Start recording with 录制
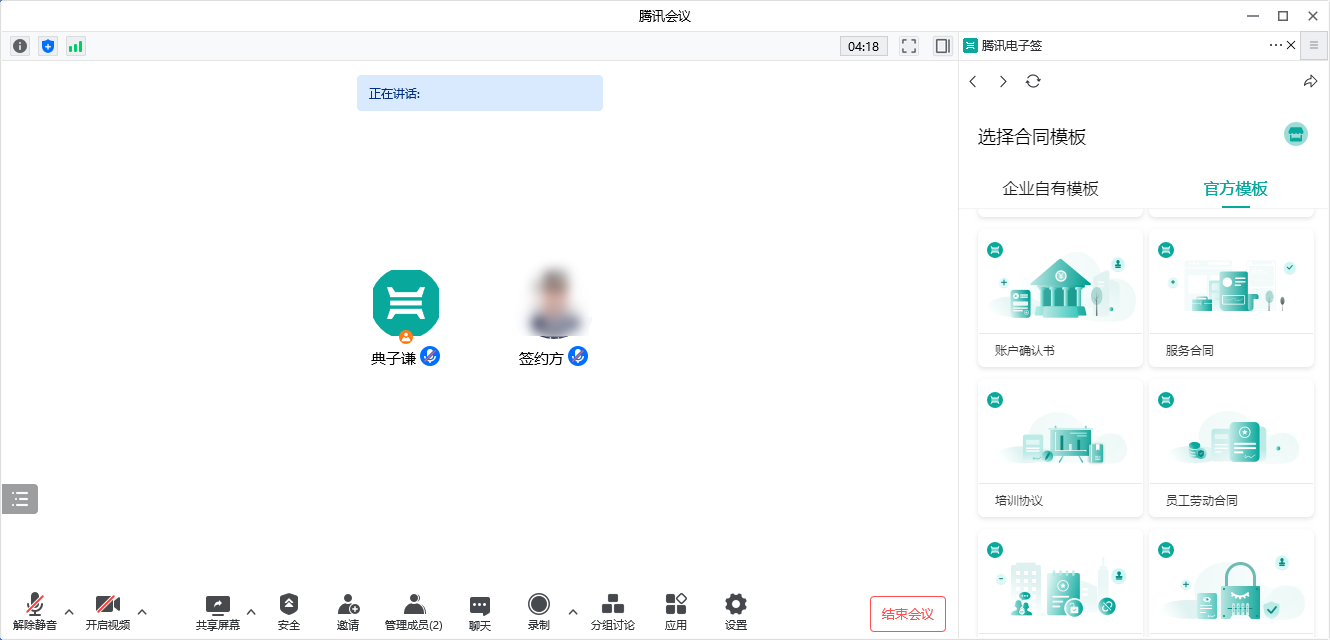Screen dimensions: 1330x640 (x=539, y=612)
